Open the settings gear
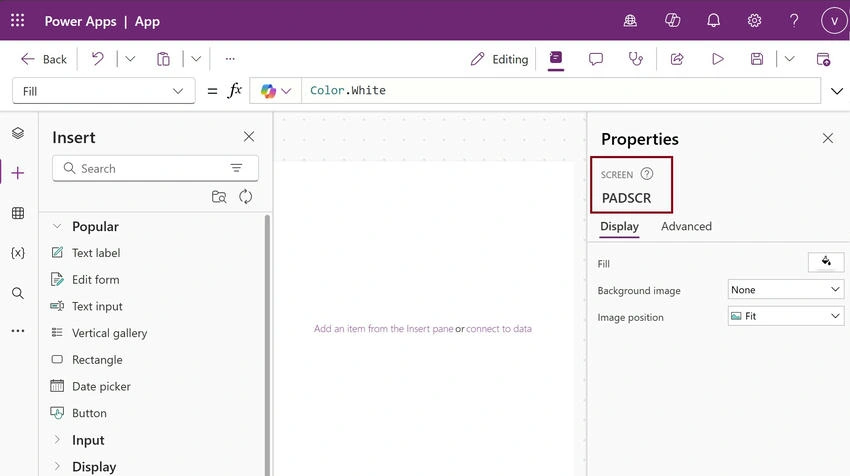The image size is (850, 476). click(x=754, y=21)
